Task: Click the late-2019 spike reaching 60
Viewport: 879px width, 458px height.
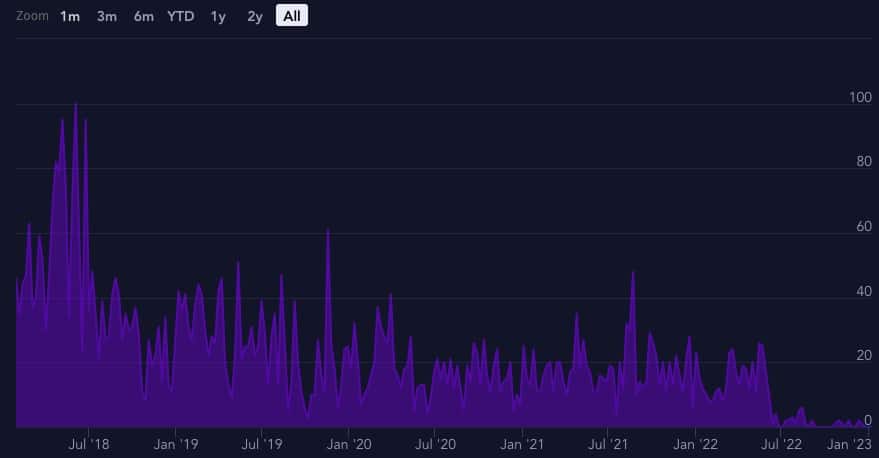Action: [328, 231]
